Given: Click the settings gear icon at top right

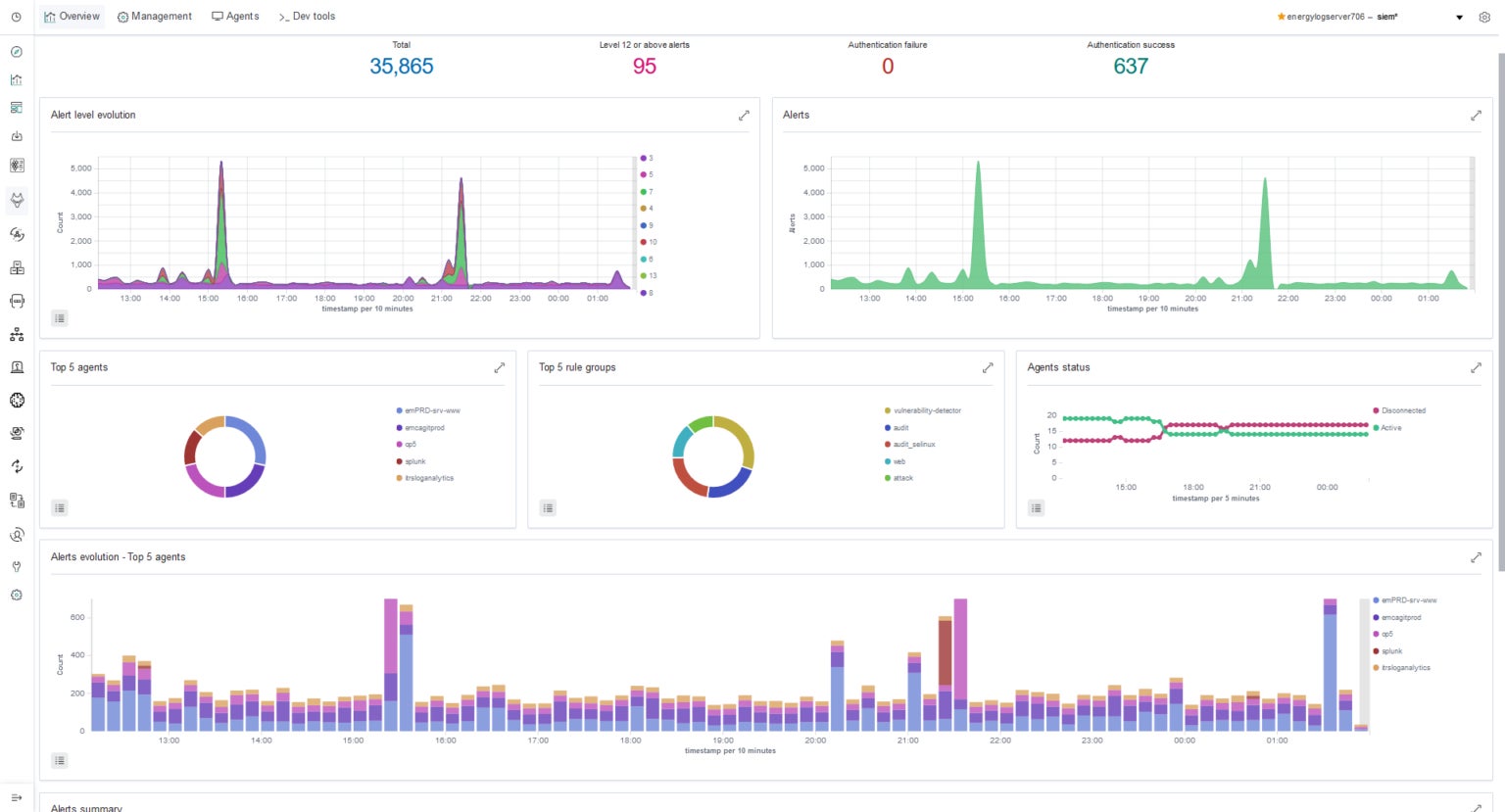Looking at the screenshot, I should coord(1484,17).
